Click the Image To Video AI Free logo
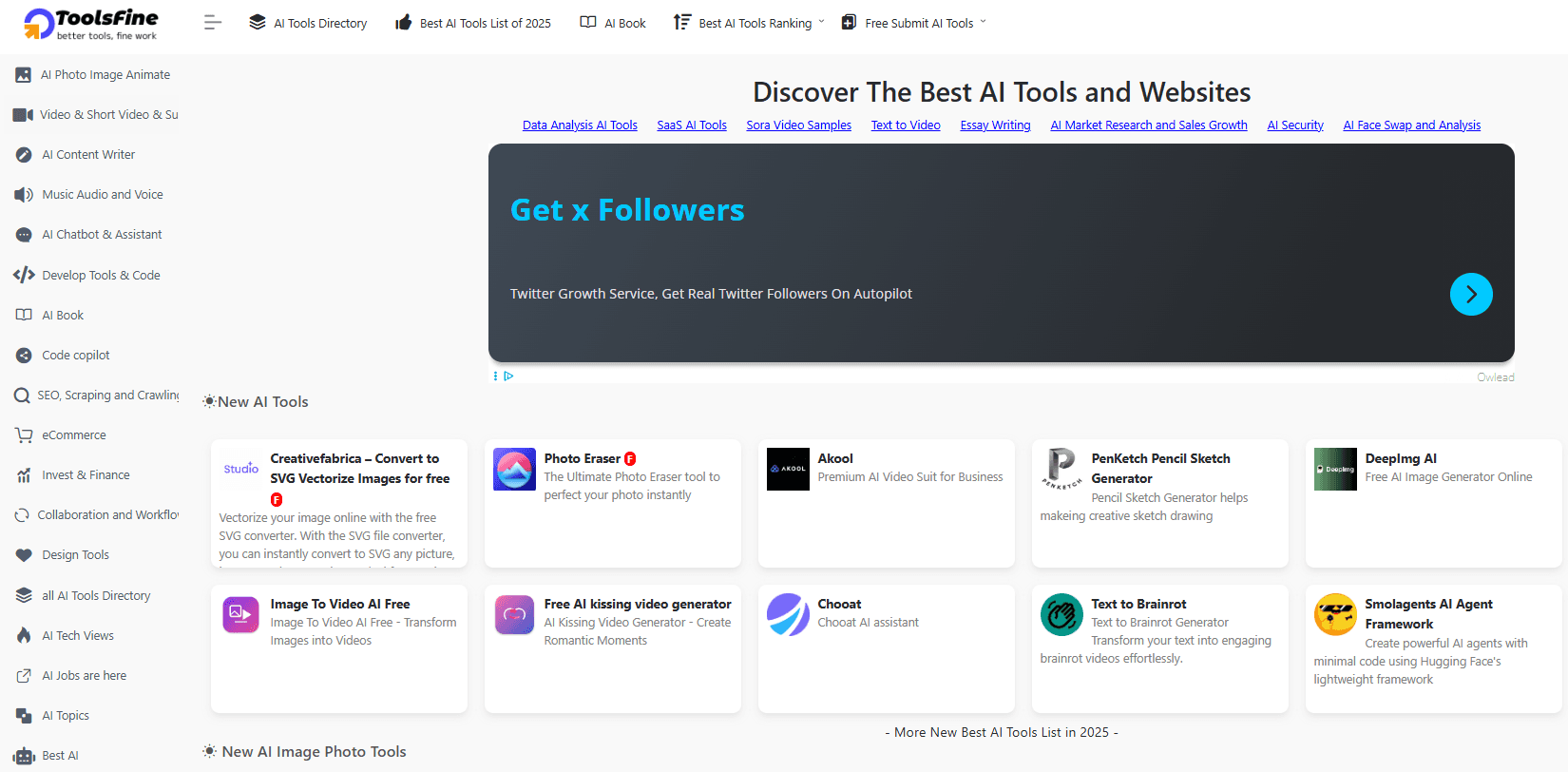The height and width of the screenshot is (772, 1568). pos(240,614)
